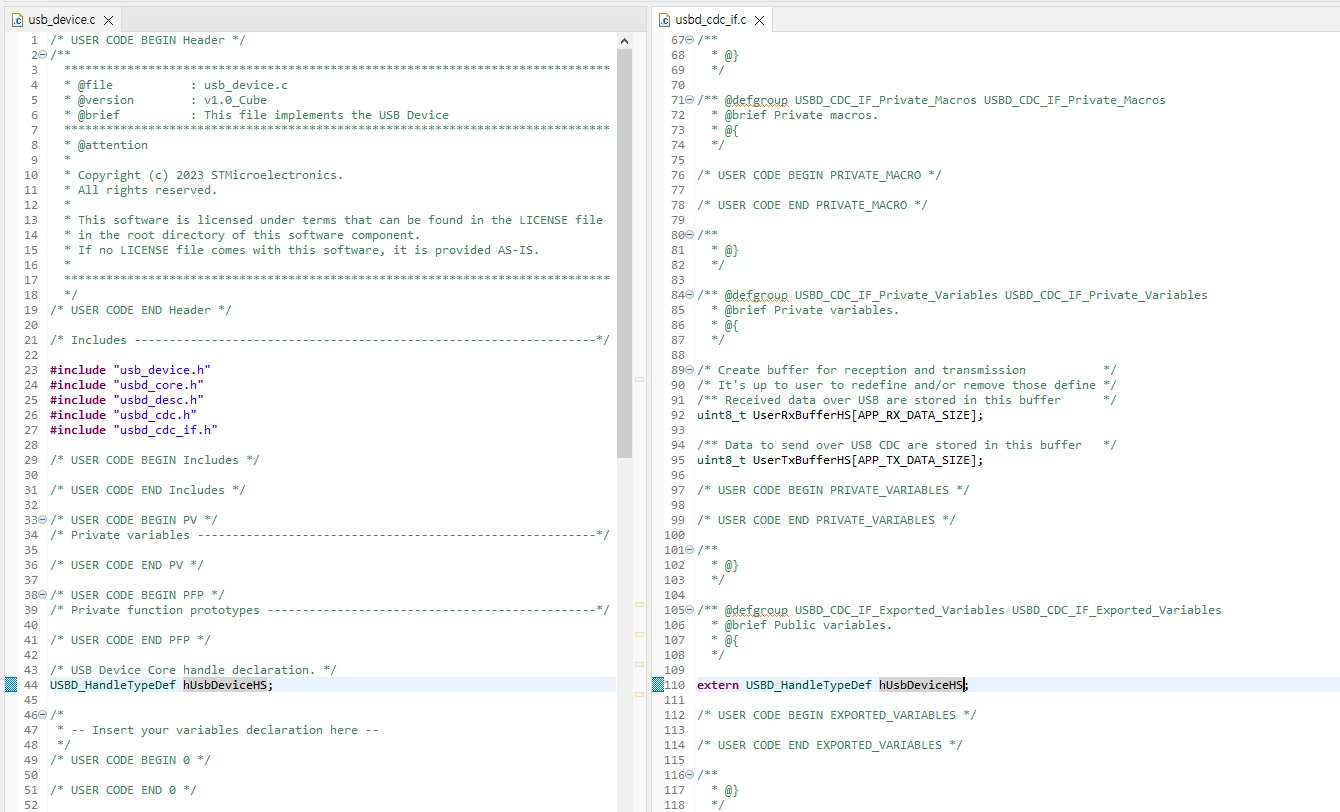
Task: Click the C file icon on usb_device.c tab
Action: [x=17, y=20]
